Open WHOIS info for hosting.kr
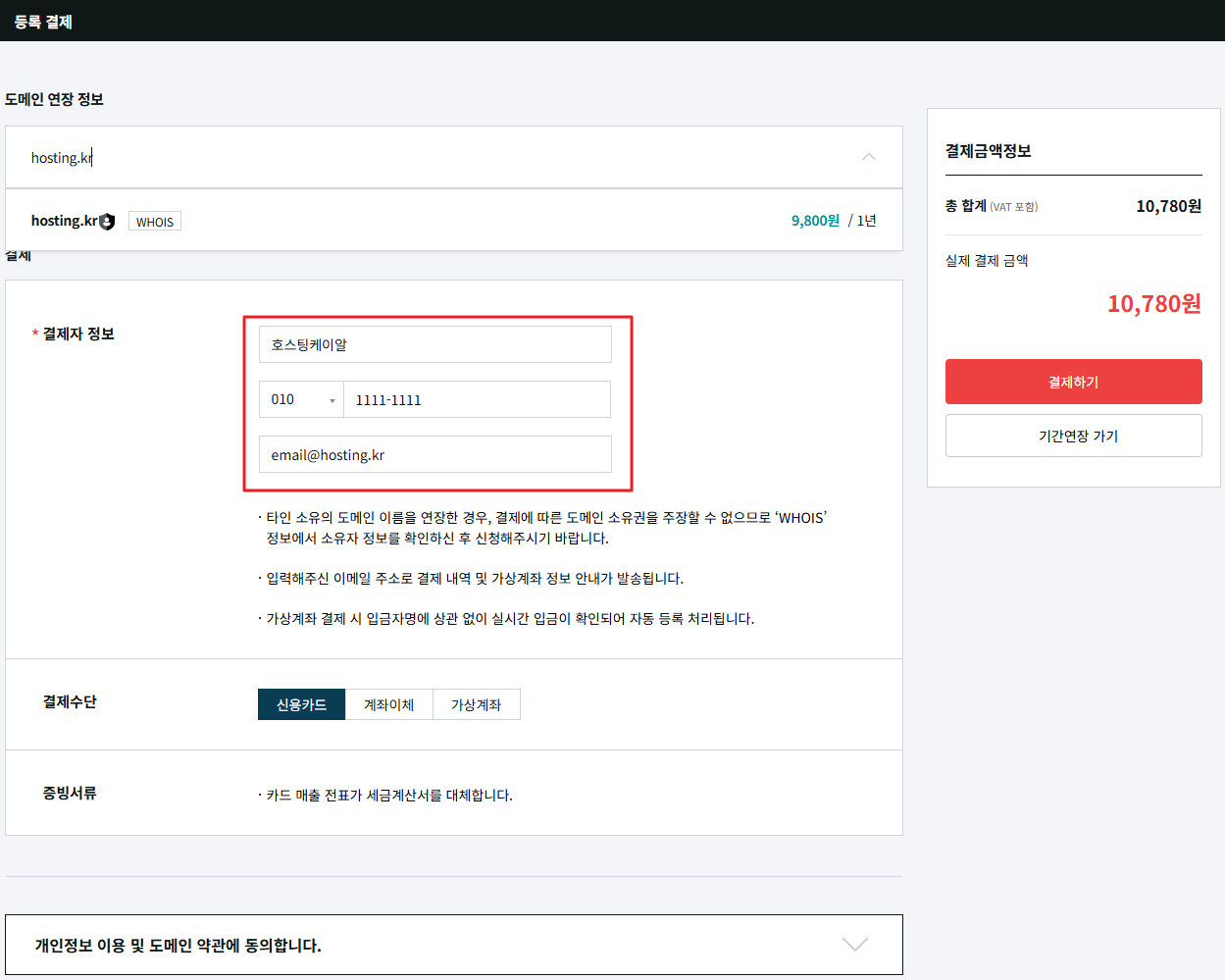The width and height of the screenshot is (1225, 980). pos(155,222)
